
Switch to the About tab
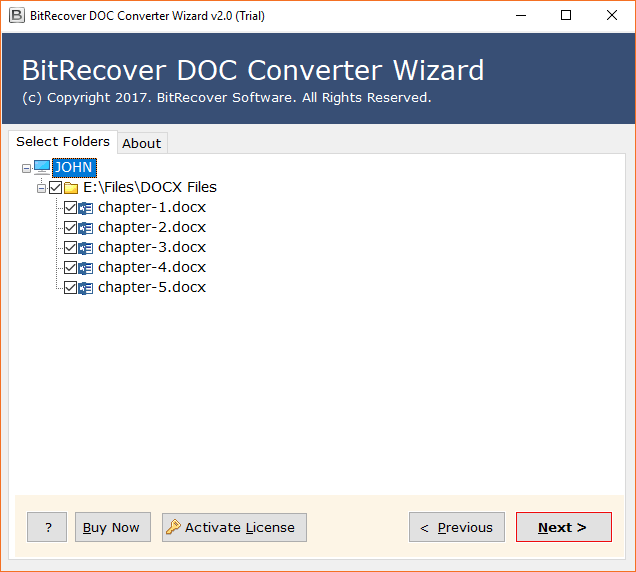pos(142,143)
